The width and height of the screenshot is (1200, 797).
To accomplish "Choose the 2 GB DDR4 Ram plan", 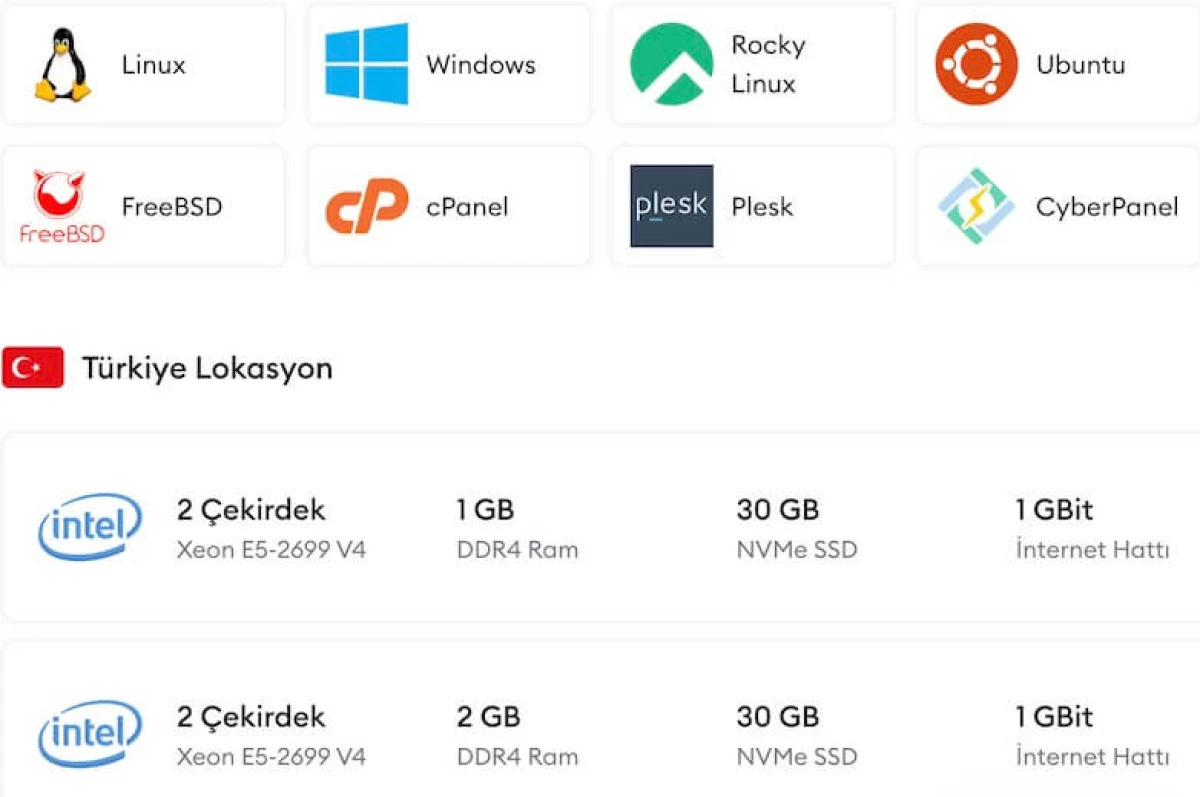I will [x=516, y=734].
